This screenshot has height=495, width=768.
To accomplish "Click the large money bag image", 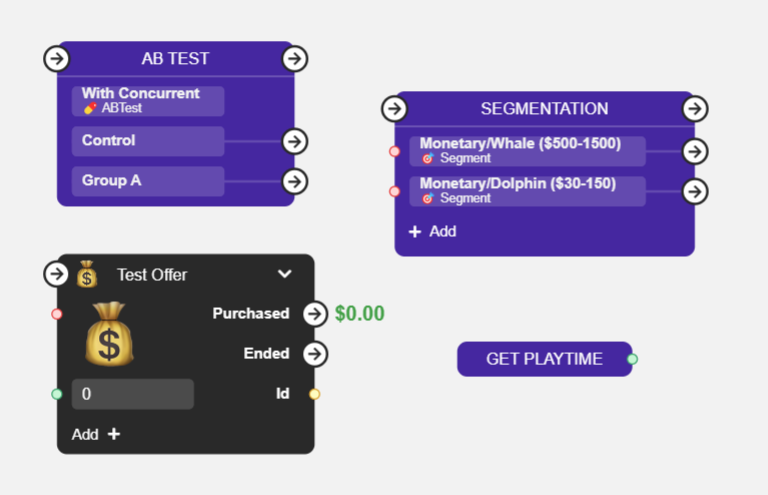I will point(109,334).
